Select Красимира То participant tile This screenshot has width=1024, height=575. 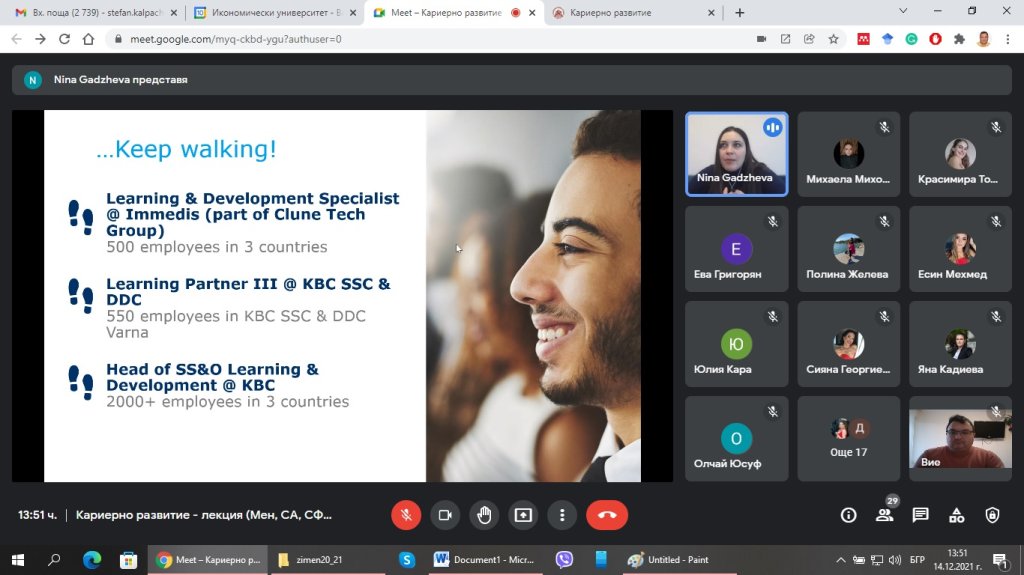coord(960,154)
